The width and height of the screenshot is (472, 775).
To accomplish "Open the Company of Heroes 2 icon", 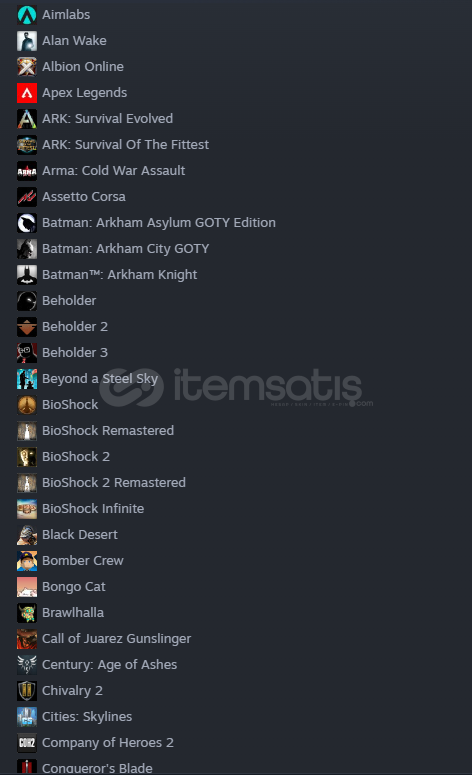I will (x=27, y=743).
